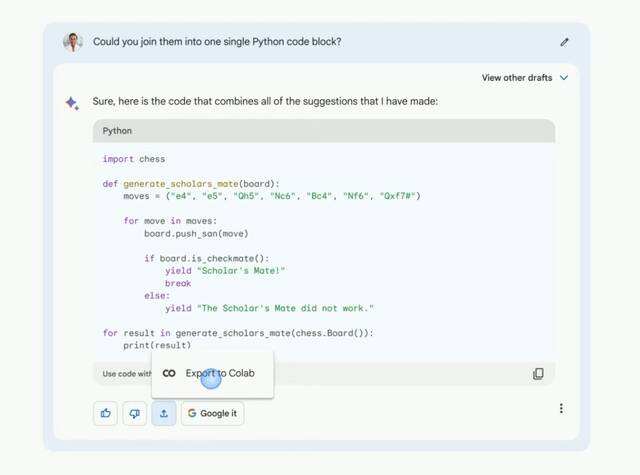640x475 pixels.
Task: Click the chevron next to View other drafts
Action: tap(564, 78)
